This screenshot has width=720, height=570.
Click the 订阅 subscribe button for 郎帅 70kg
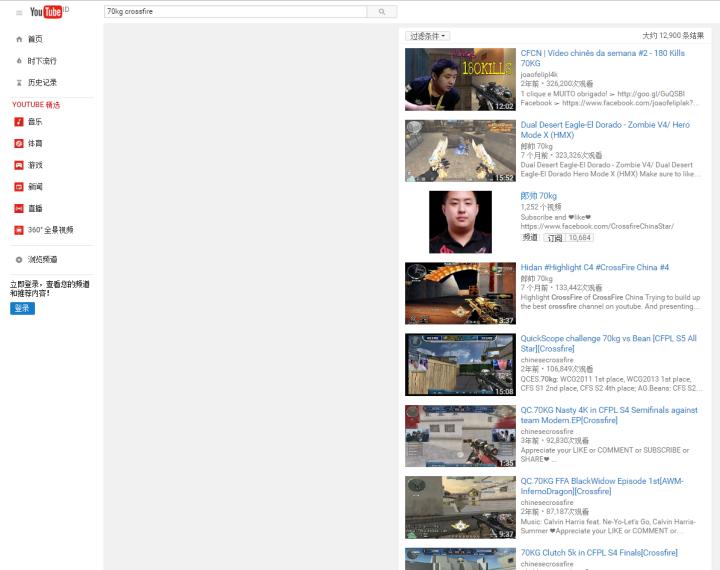(555, 237)
